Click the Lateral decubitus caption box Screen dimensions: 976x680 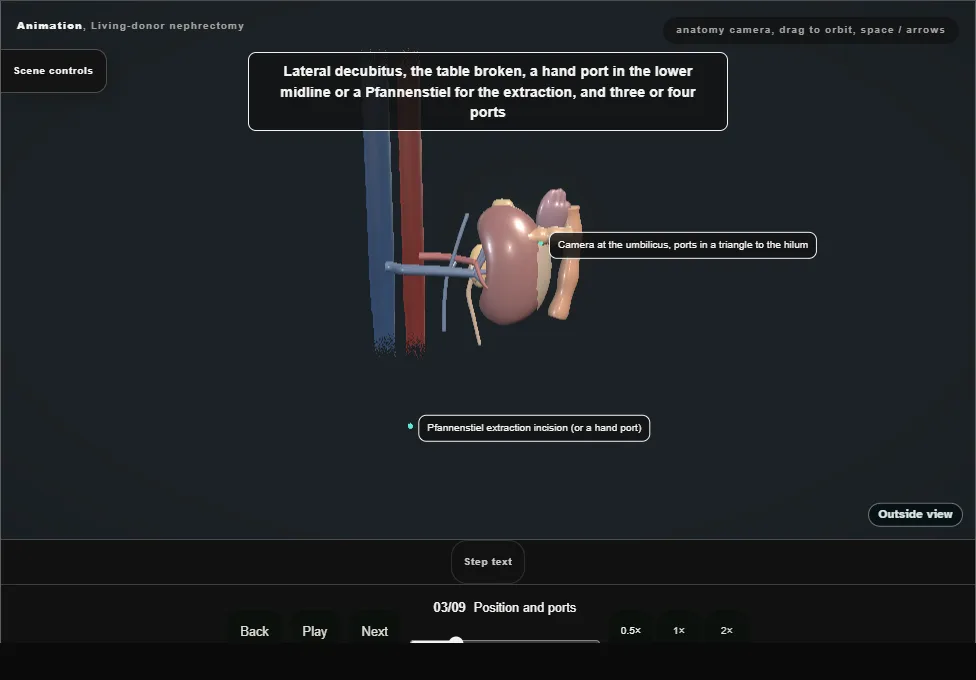488,92
